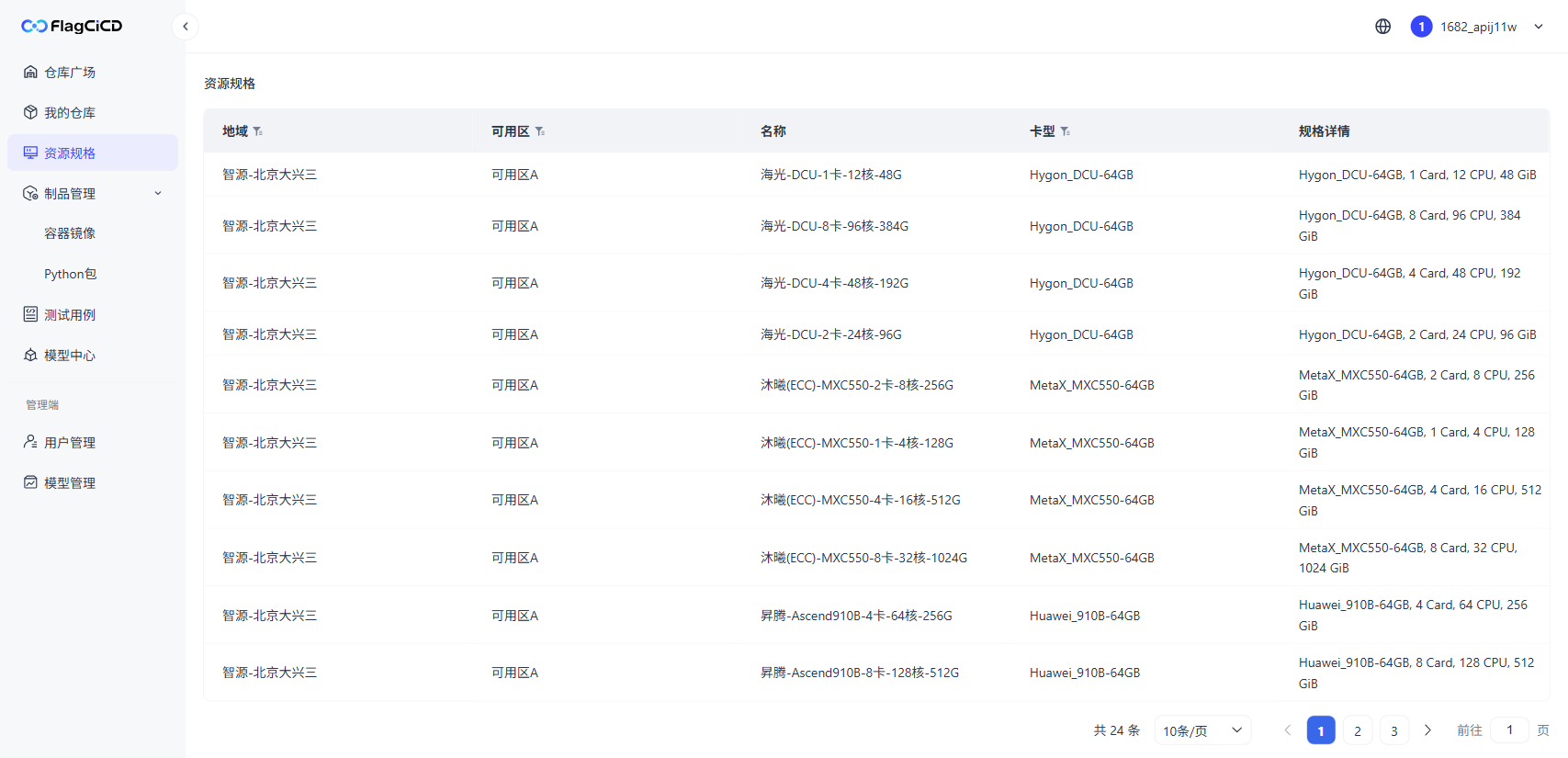Select 沐曦(ECC)-MXC550-4卡-16核-512G name cell
Image resolution: width=1568 pixels, height=758 pixels.
pos(861,500)
